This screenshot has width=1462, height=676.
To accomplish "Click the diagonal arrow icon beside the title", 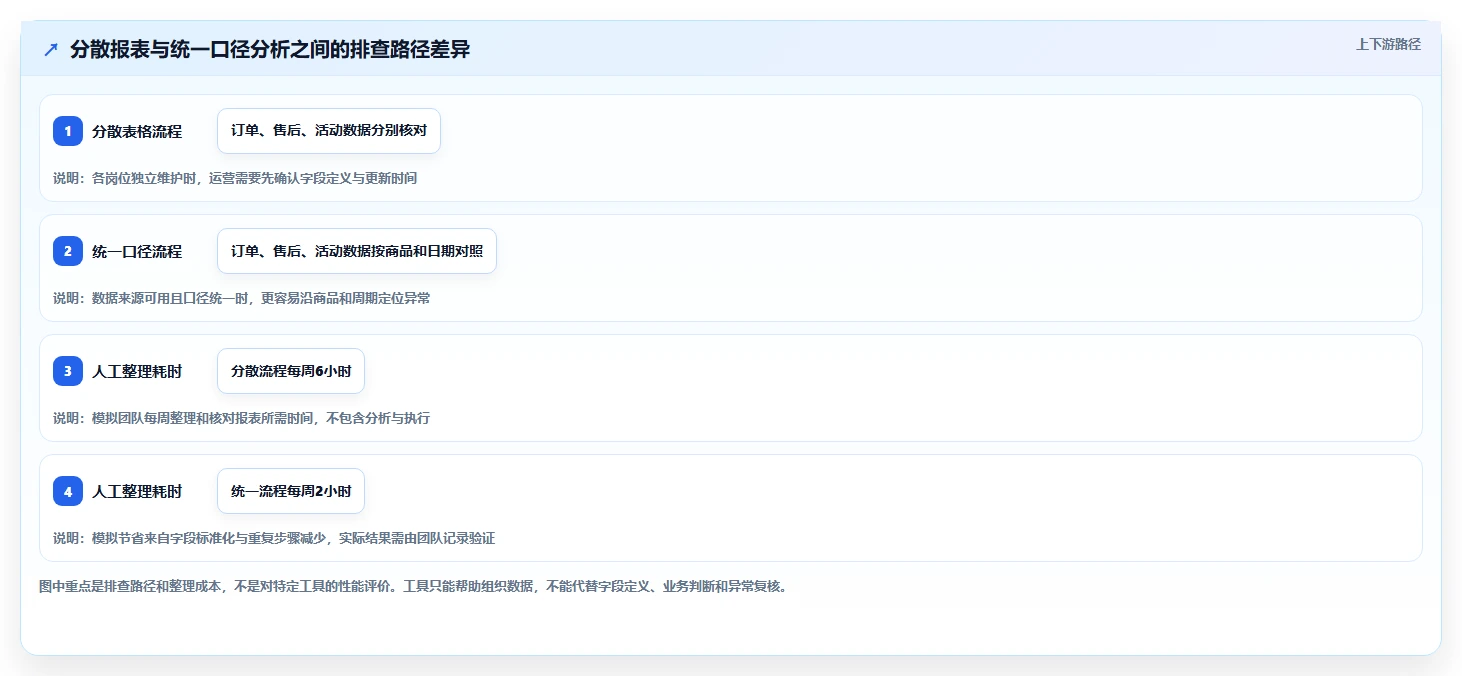I will point(51,50).
